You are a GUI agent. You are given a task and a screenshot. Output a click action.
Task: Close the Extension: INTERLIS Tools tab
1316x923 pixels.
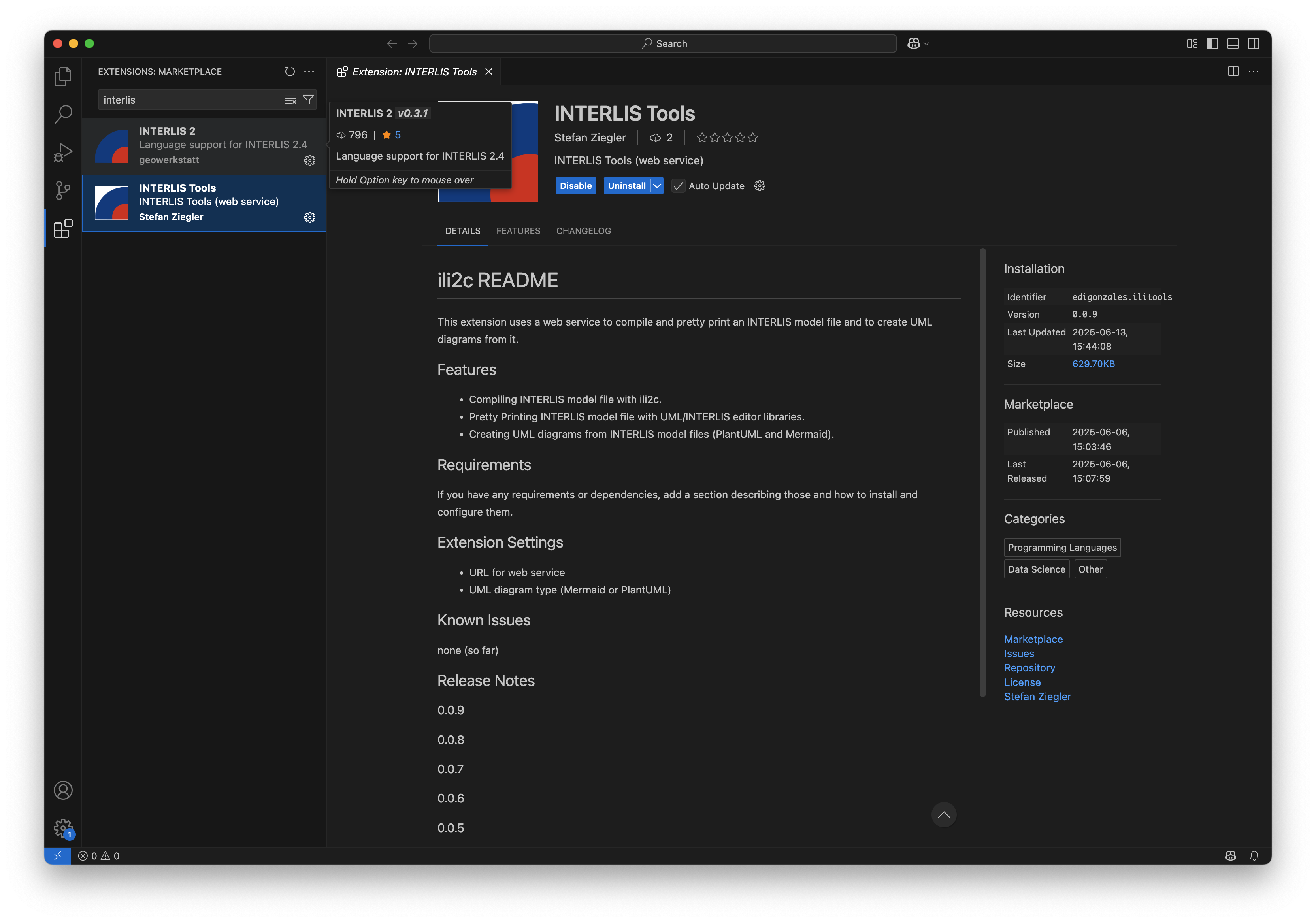489,72
